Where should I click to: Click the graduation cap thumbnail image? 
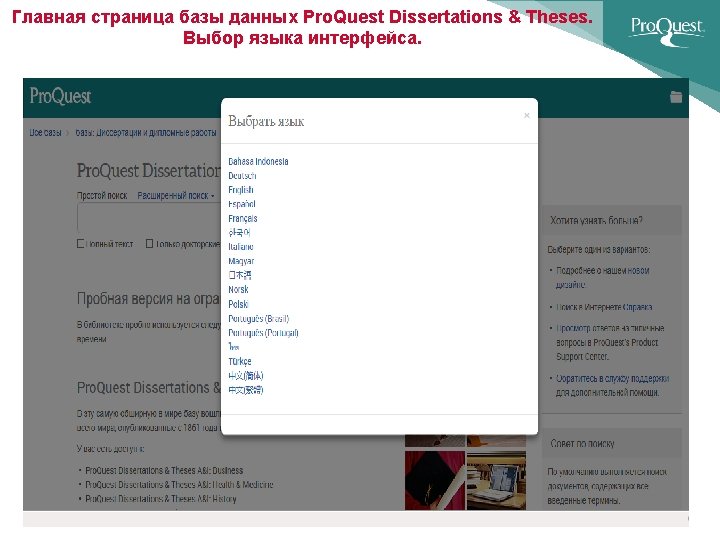(435, 480)
